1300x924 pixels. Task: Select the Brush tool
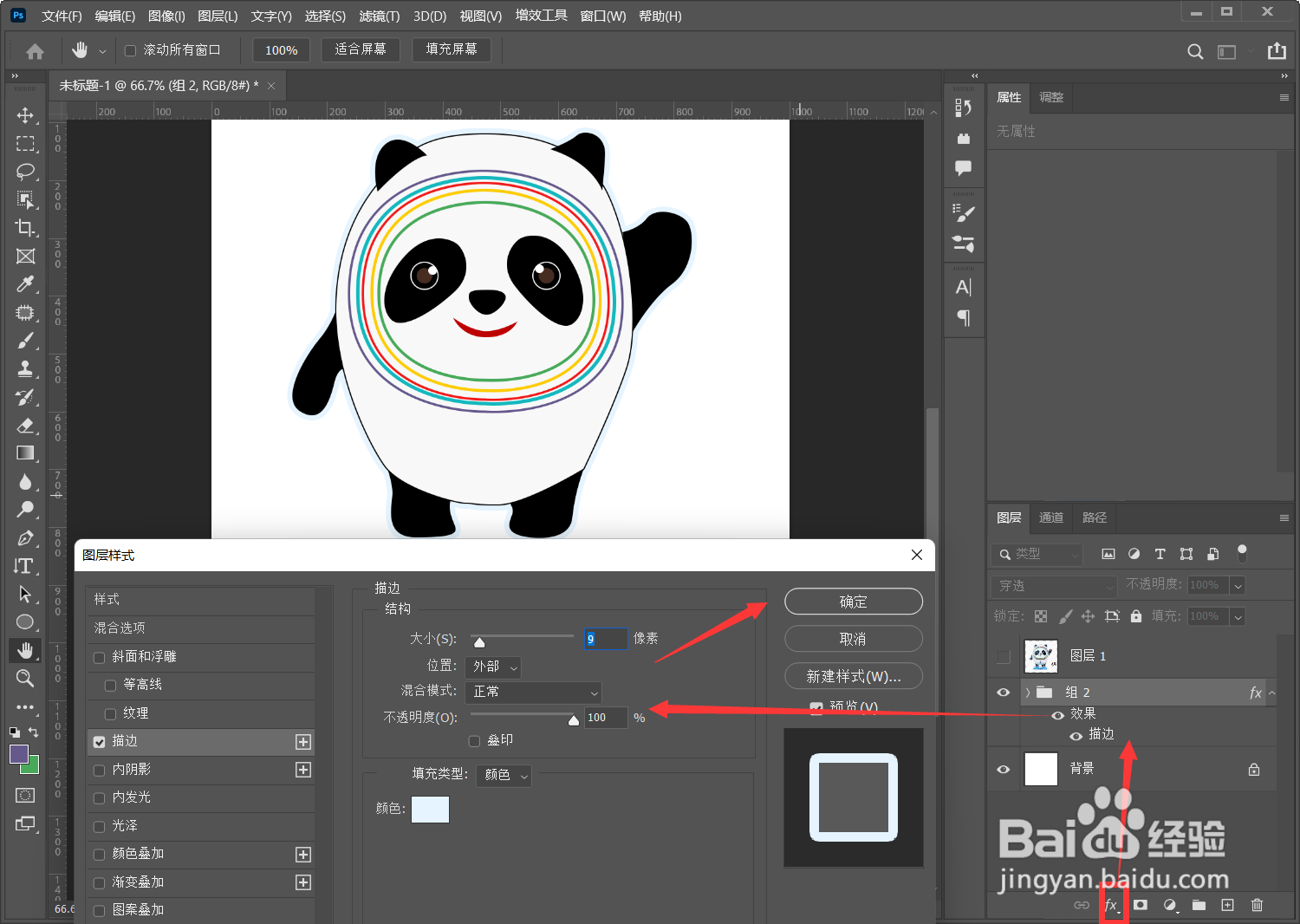pyautogui.click(x=25, y=341)
